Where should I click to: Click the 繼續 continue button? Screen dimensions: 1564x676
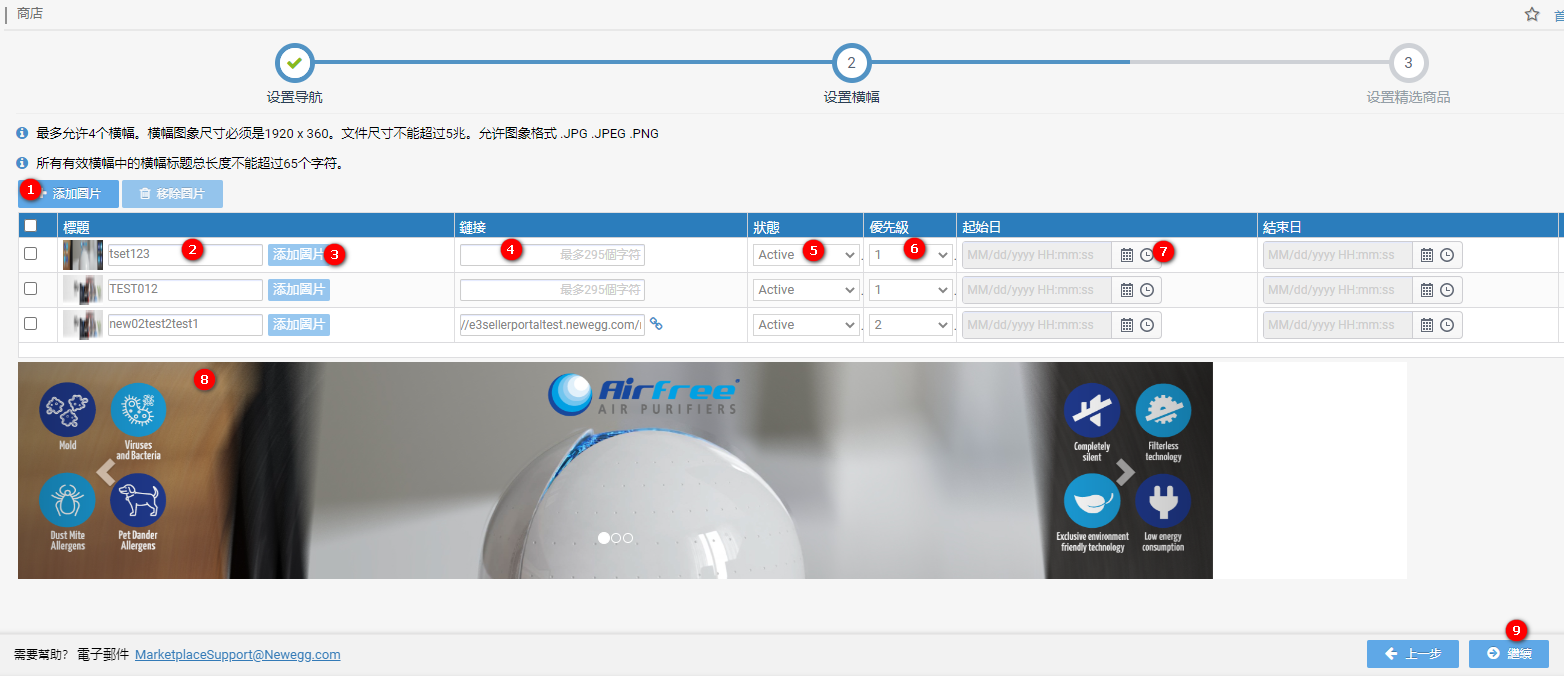[1509, 654]
